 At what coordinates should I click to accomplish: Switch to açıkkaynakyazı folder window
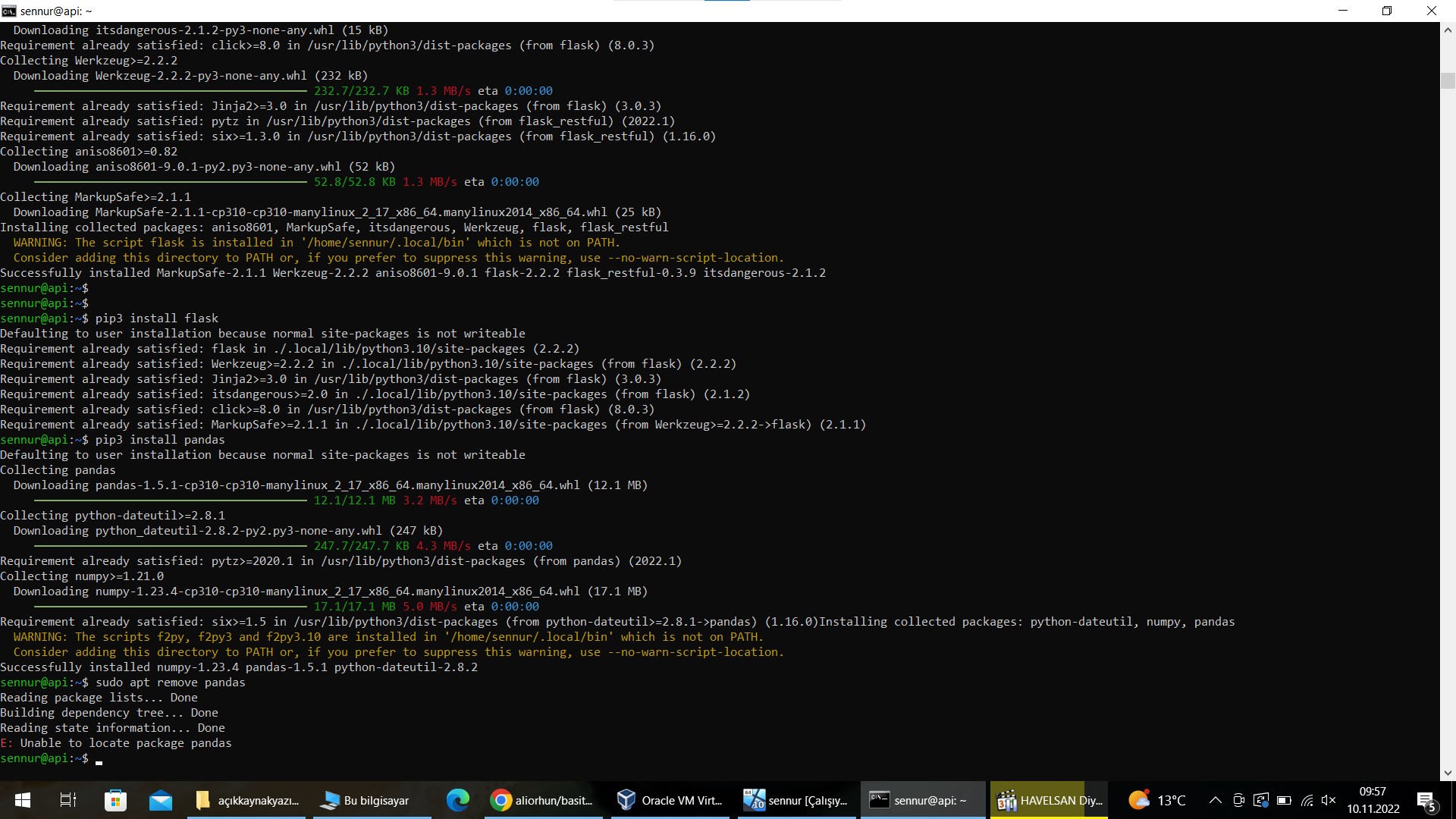click(x=248, y=800)
